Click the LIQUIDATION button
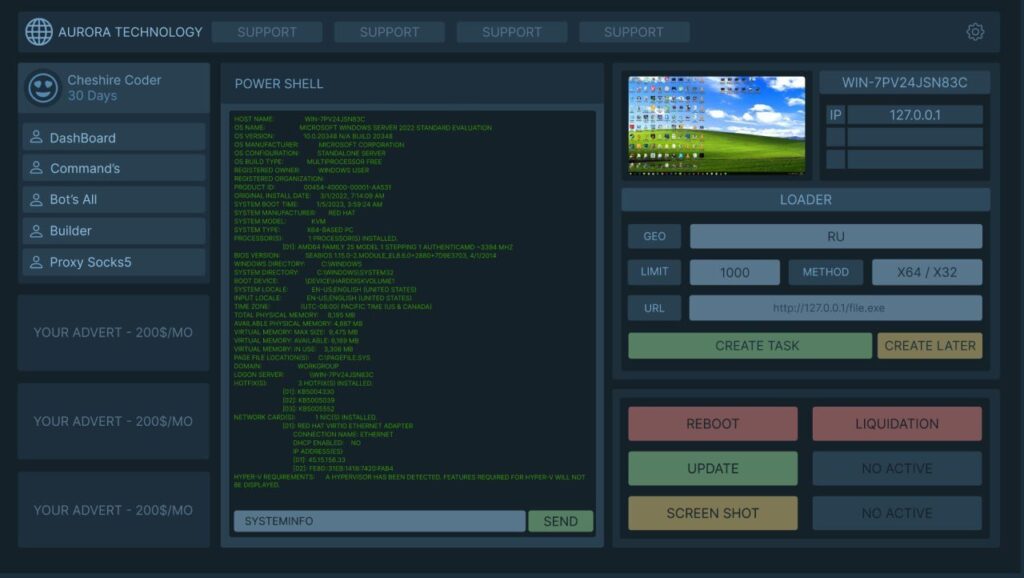1024x578 pixels. [x=897, y=424]
